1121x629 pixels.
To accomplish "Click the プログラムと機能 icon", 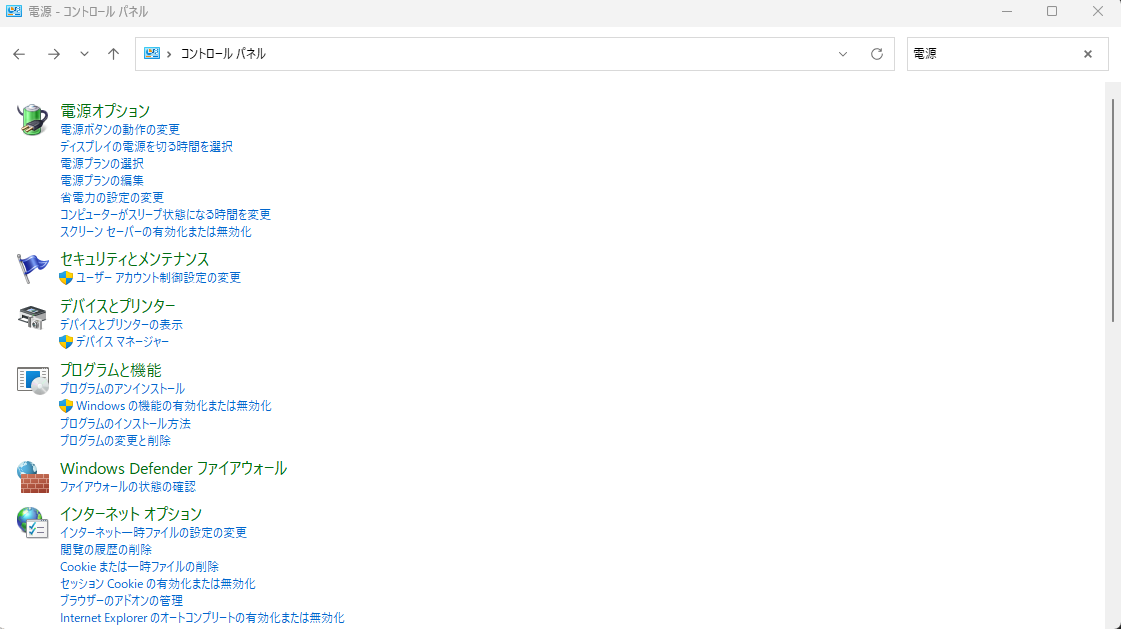I will pos(33,380).
